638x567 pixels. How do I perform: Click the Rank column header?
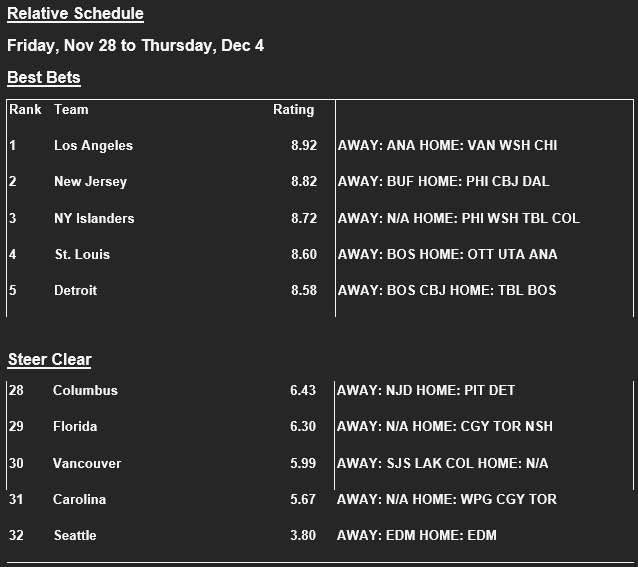[x=25, y=109]
